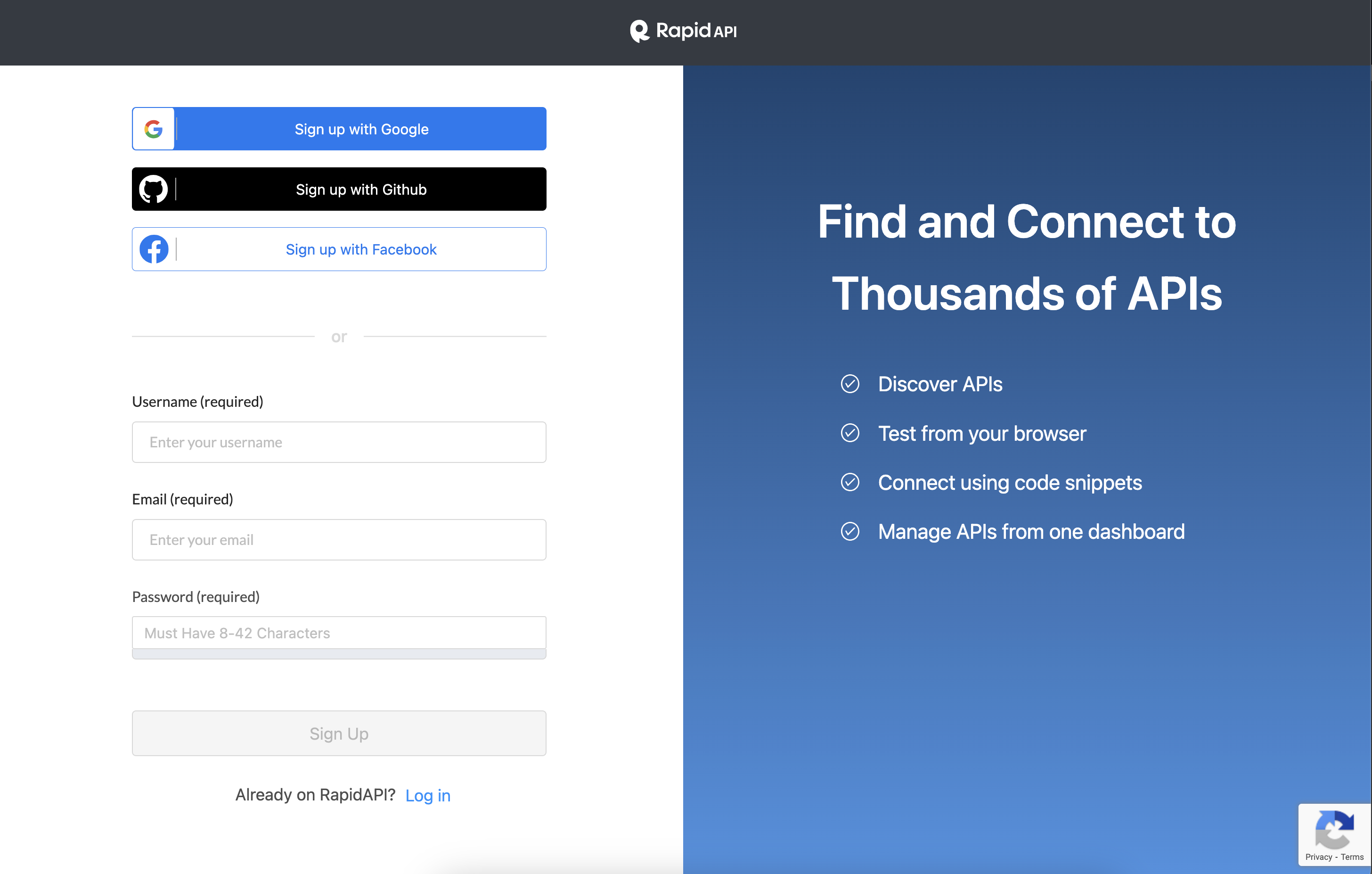Click the grey Sign Up button
The width and height of the screenshot is (1372, 874).
[339, 733]
